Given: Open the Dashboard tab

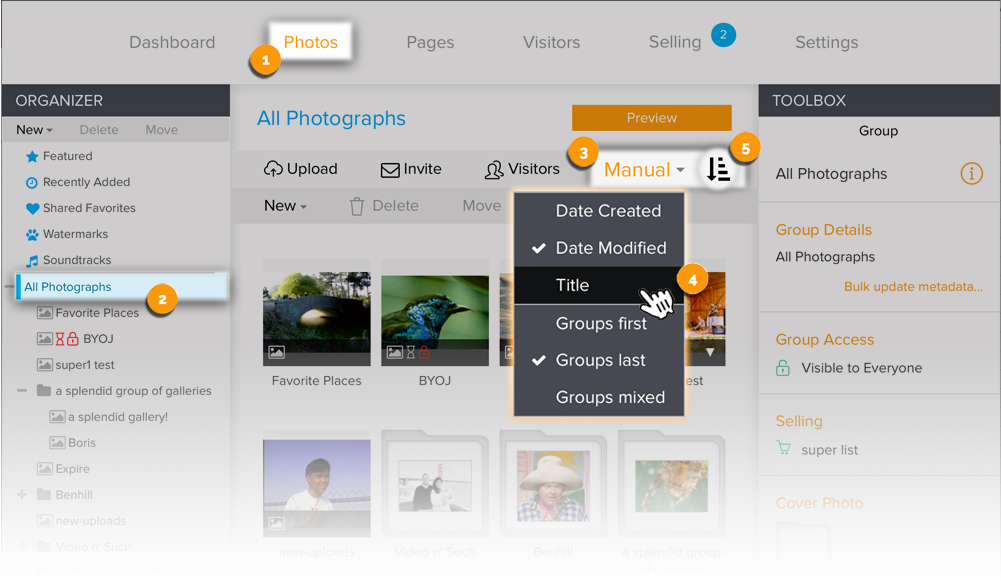Looking at the screenshot, I should coord(172,42).
